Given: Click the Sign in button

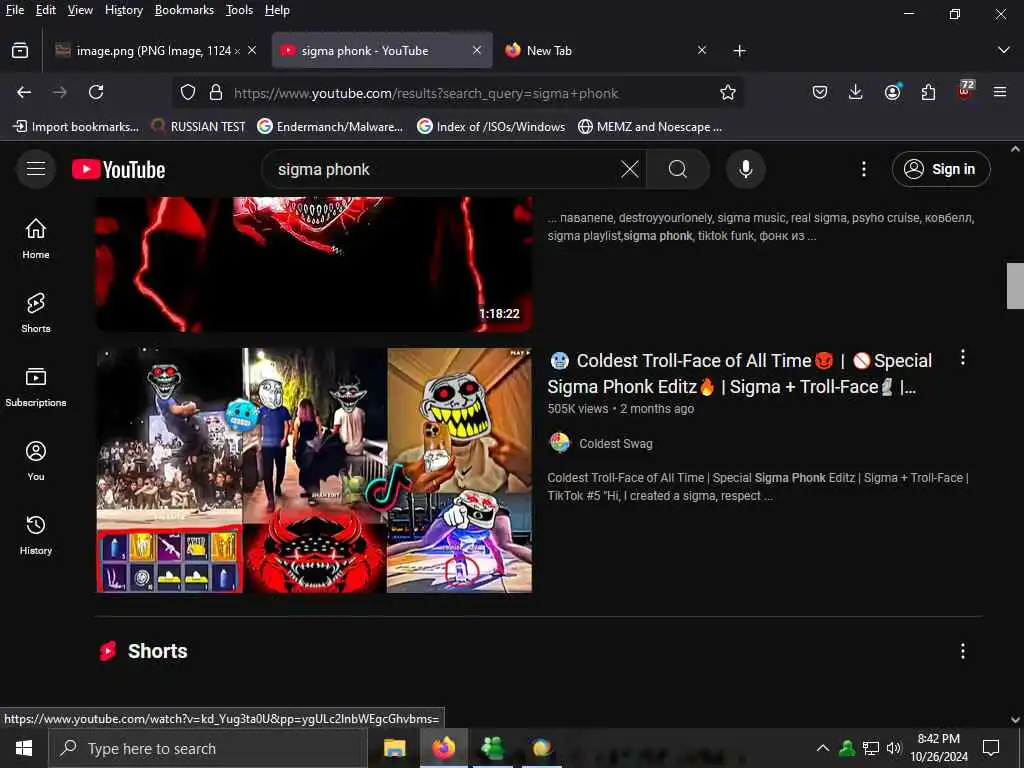Looking at the screenshot, I should (941, 169).
